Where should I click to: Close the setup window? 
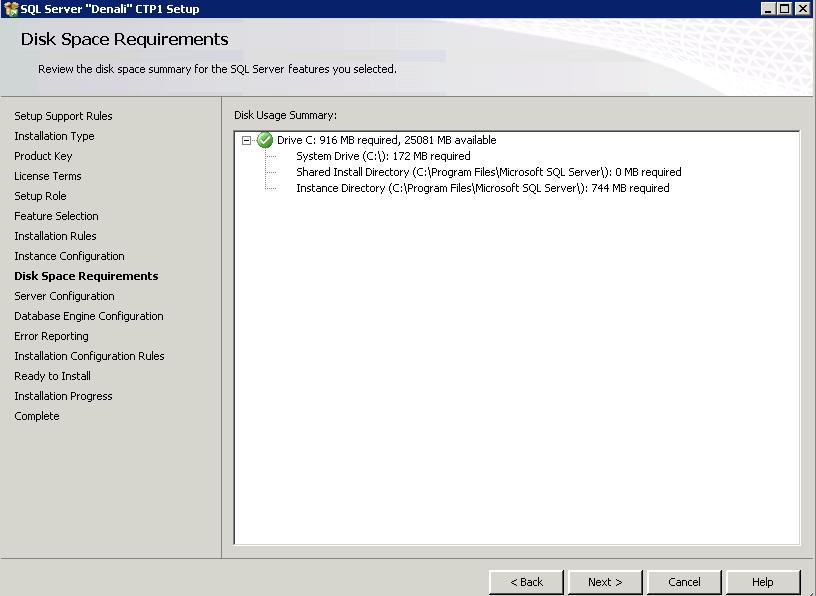[x=803, y=9]
